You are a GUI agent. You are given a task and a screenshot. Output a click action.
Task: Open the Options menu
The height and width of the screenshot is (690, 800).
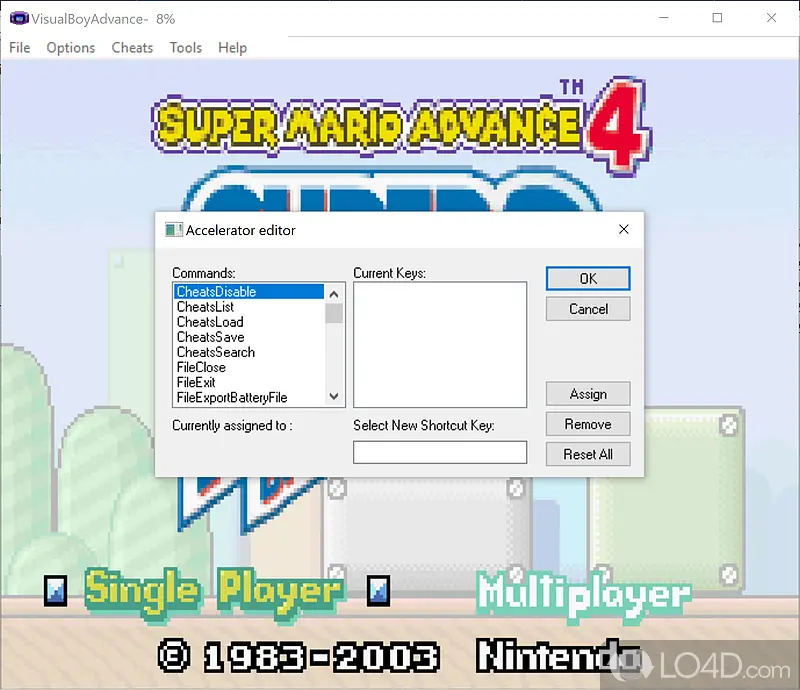pyautogui.click(x=71, y=47)
